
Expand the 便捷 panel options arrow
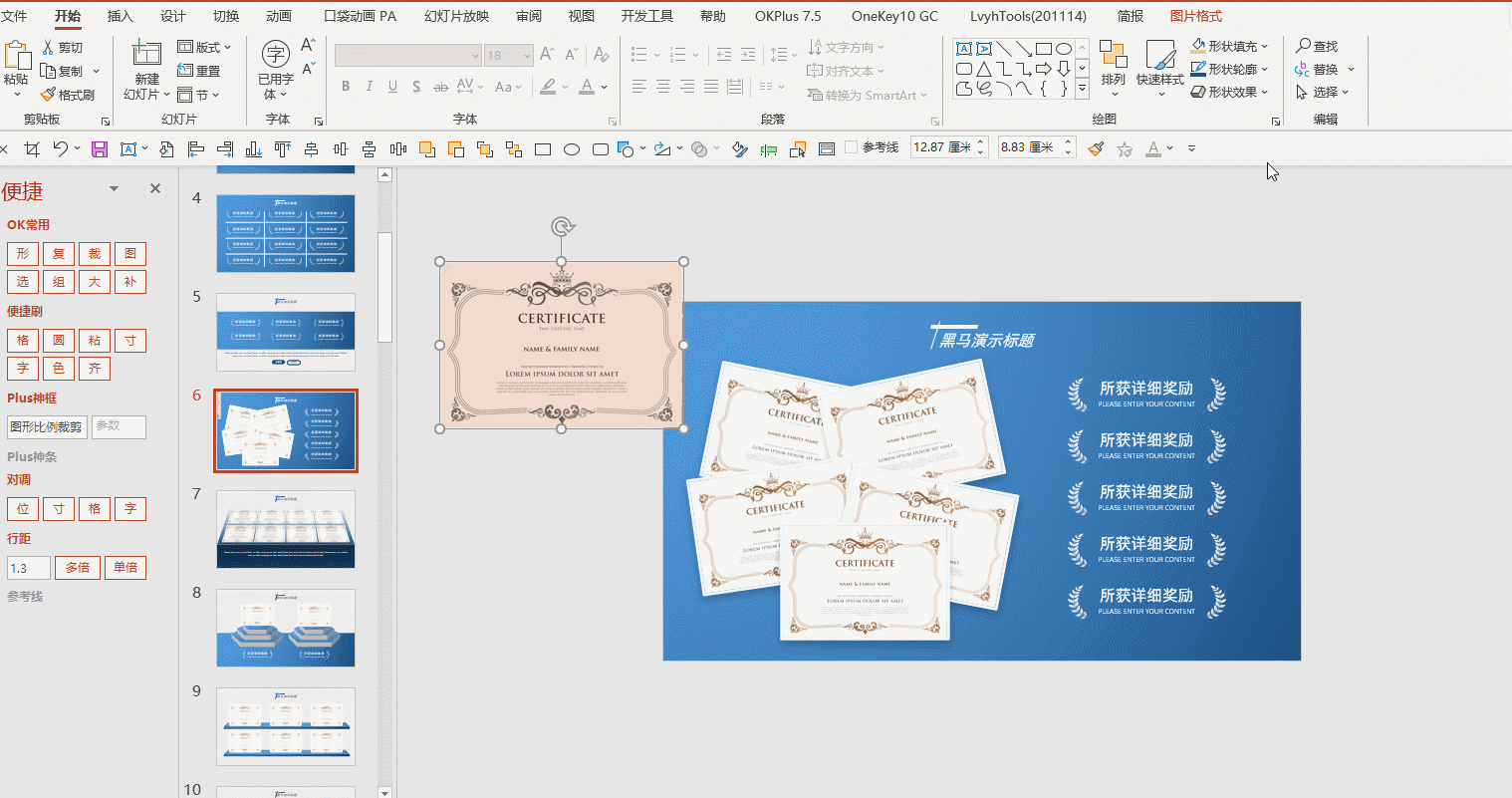114,188
